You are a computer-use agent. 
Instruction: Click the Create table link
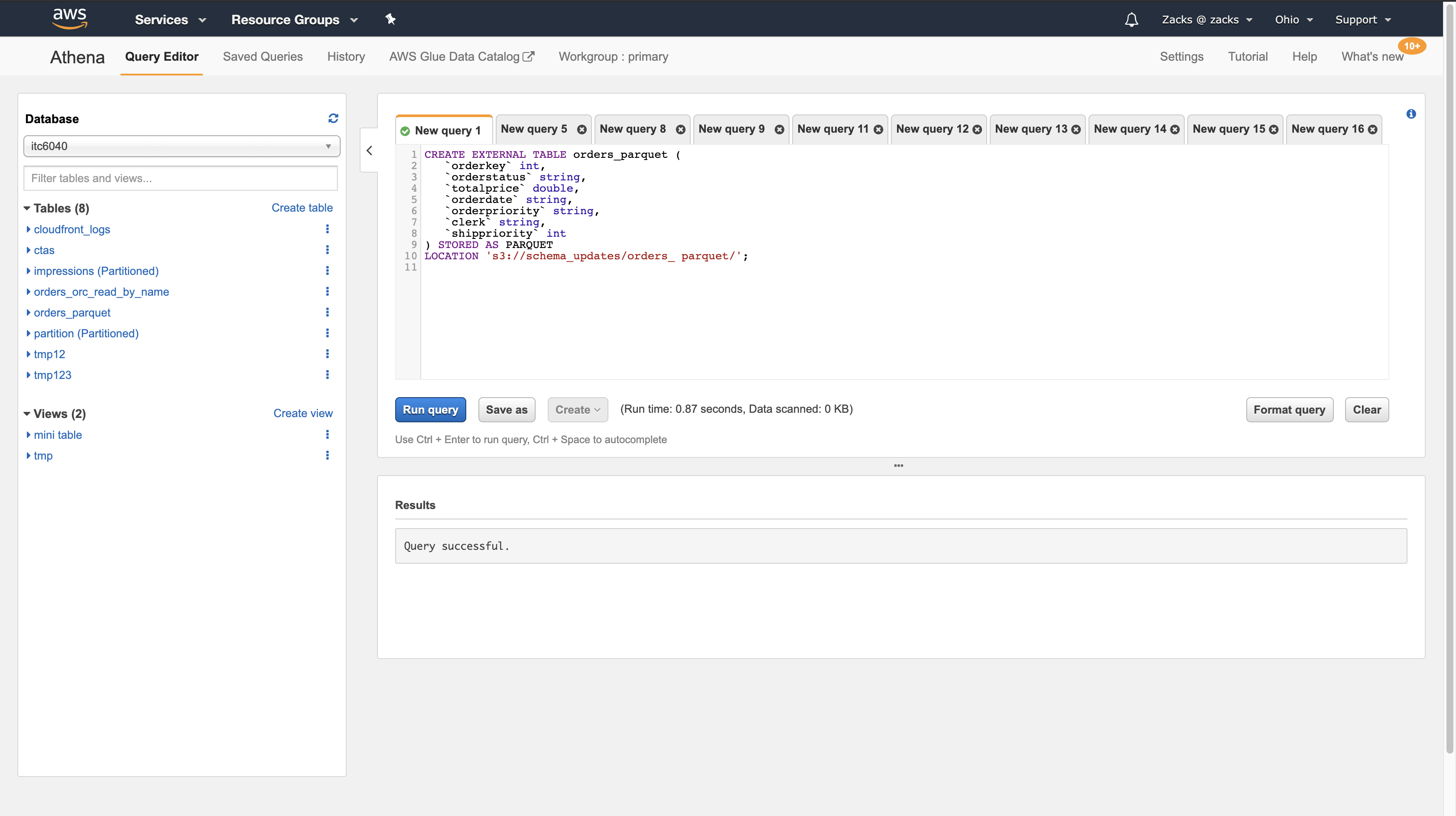[302, 208]
